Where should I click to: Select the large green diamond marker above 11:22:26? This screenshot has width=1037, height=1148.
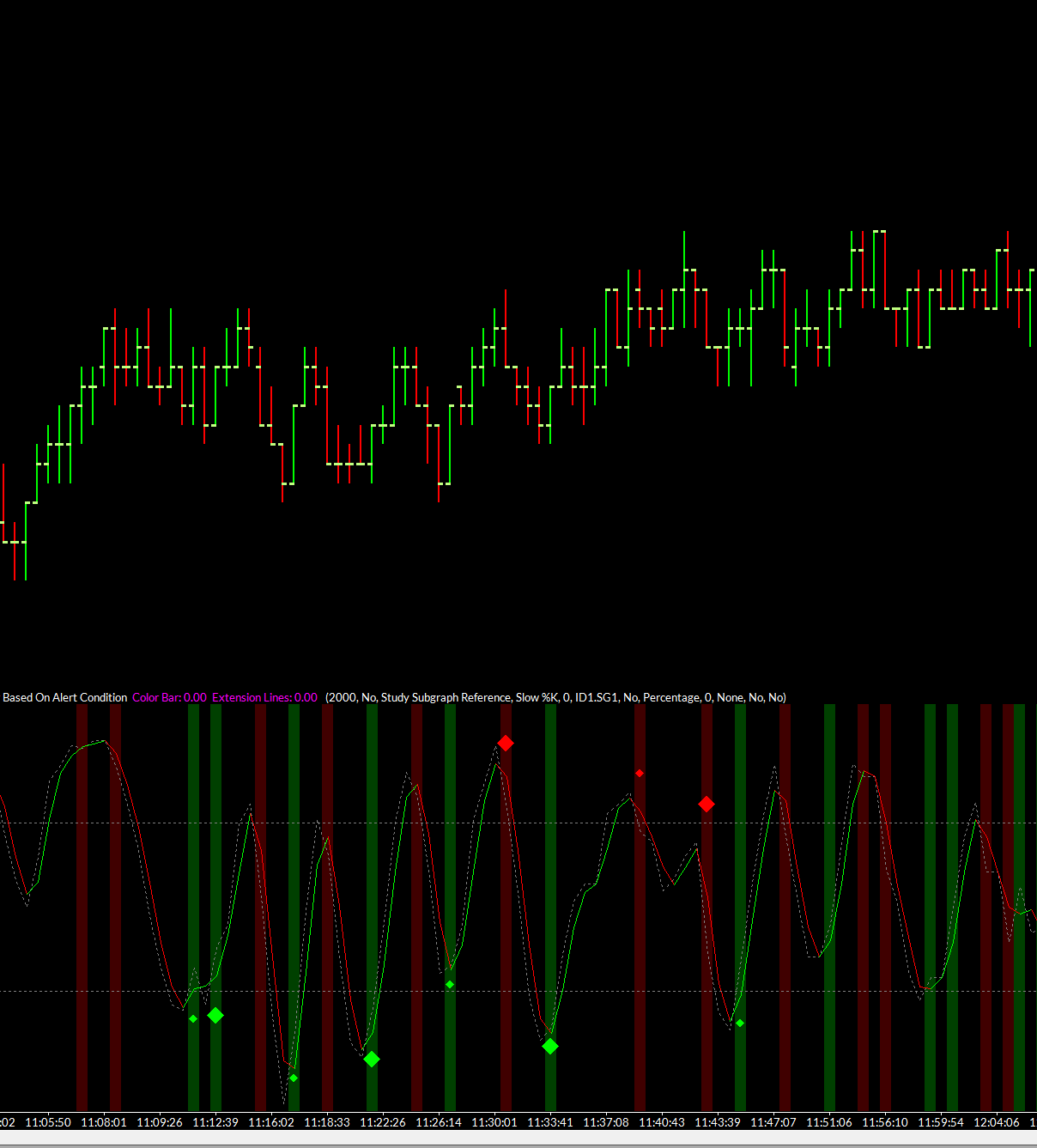[372, 1060]
